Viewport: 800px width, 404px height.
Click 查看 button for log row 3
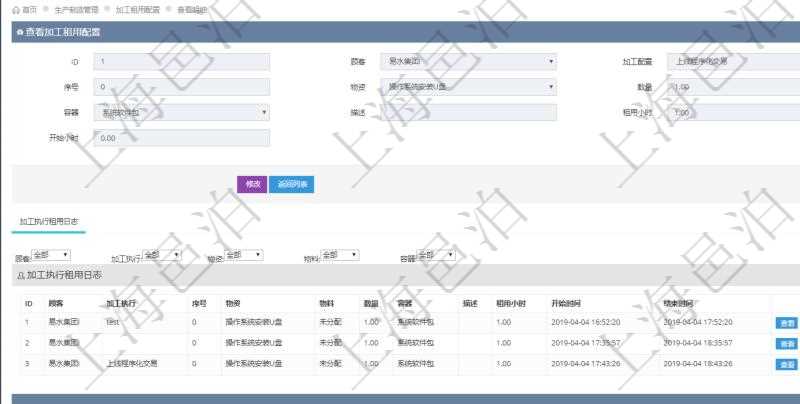(x=787, y=364)
